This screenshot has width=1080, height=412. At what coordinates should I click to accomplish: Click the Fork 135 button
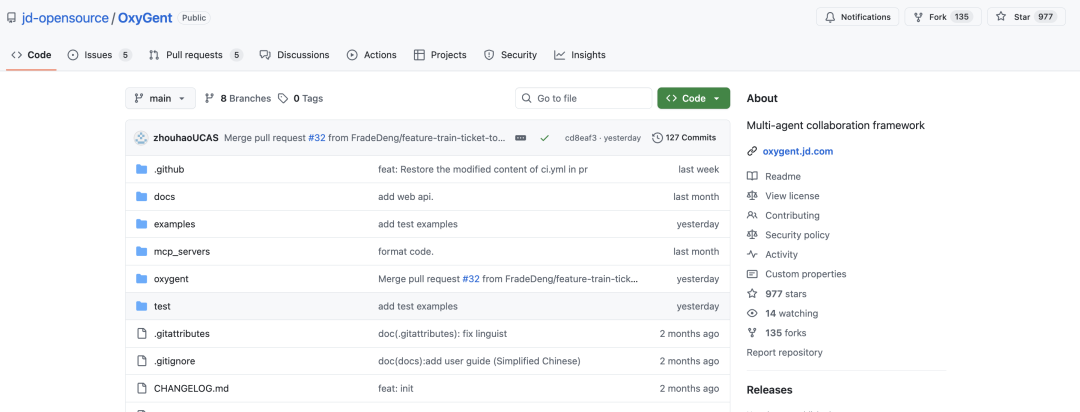[x=943, y=17]
